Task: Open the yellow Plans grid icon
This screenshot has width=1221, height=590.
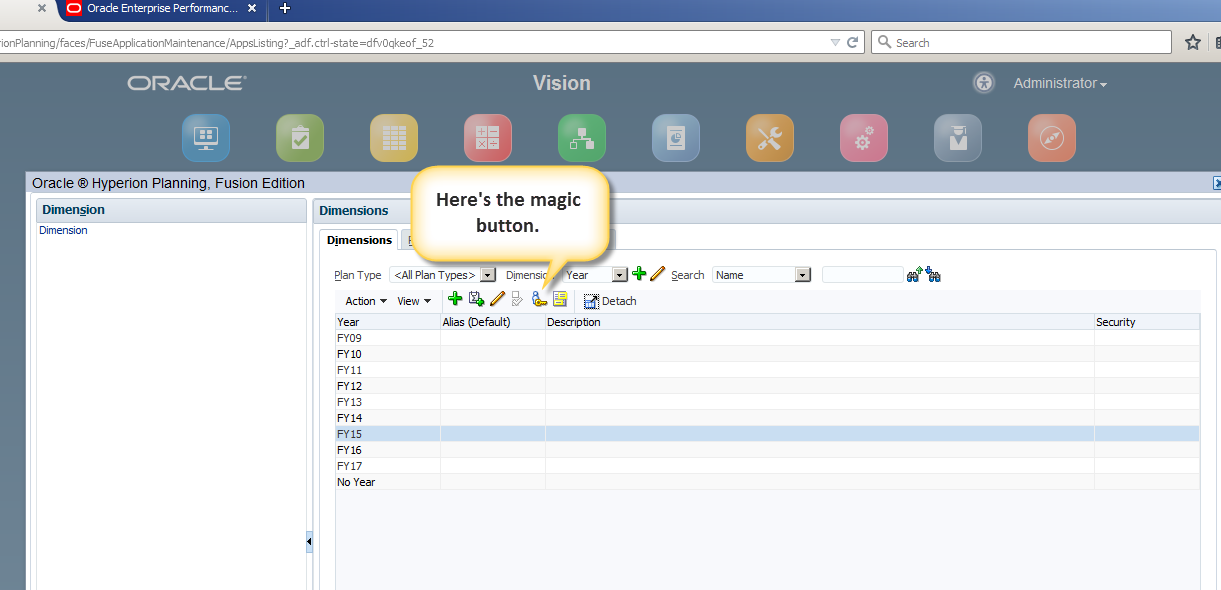Action: (x=394, y=138)
